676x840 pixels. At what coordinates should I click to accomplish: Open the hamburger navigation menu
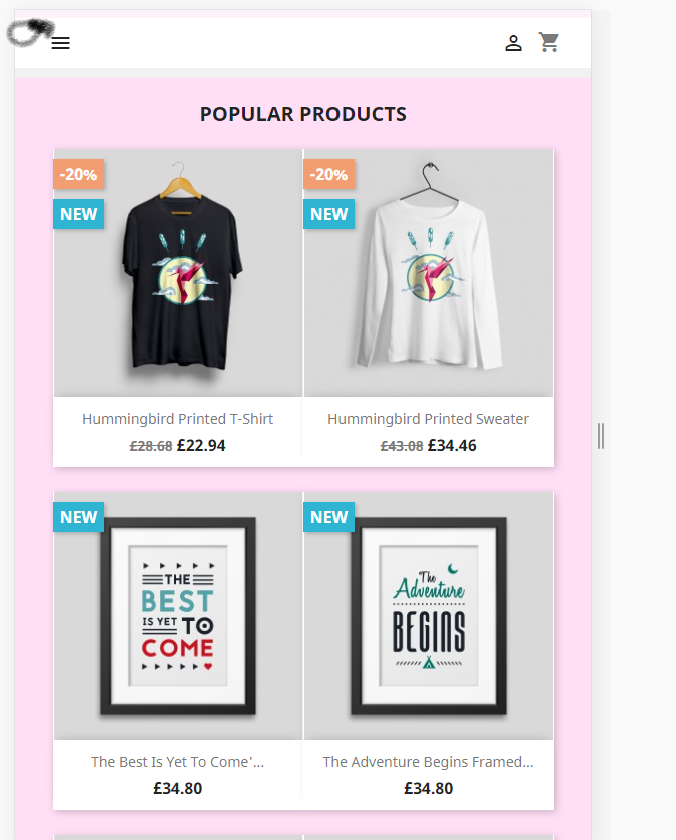coord(61,43)
